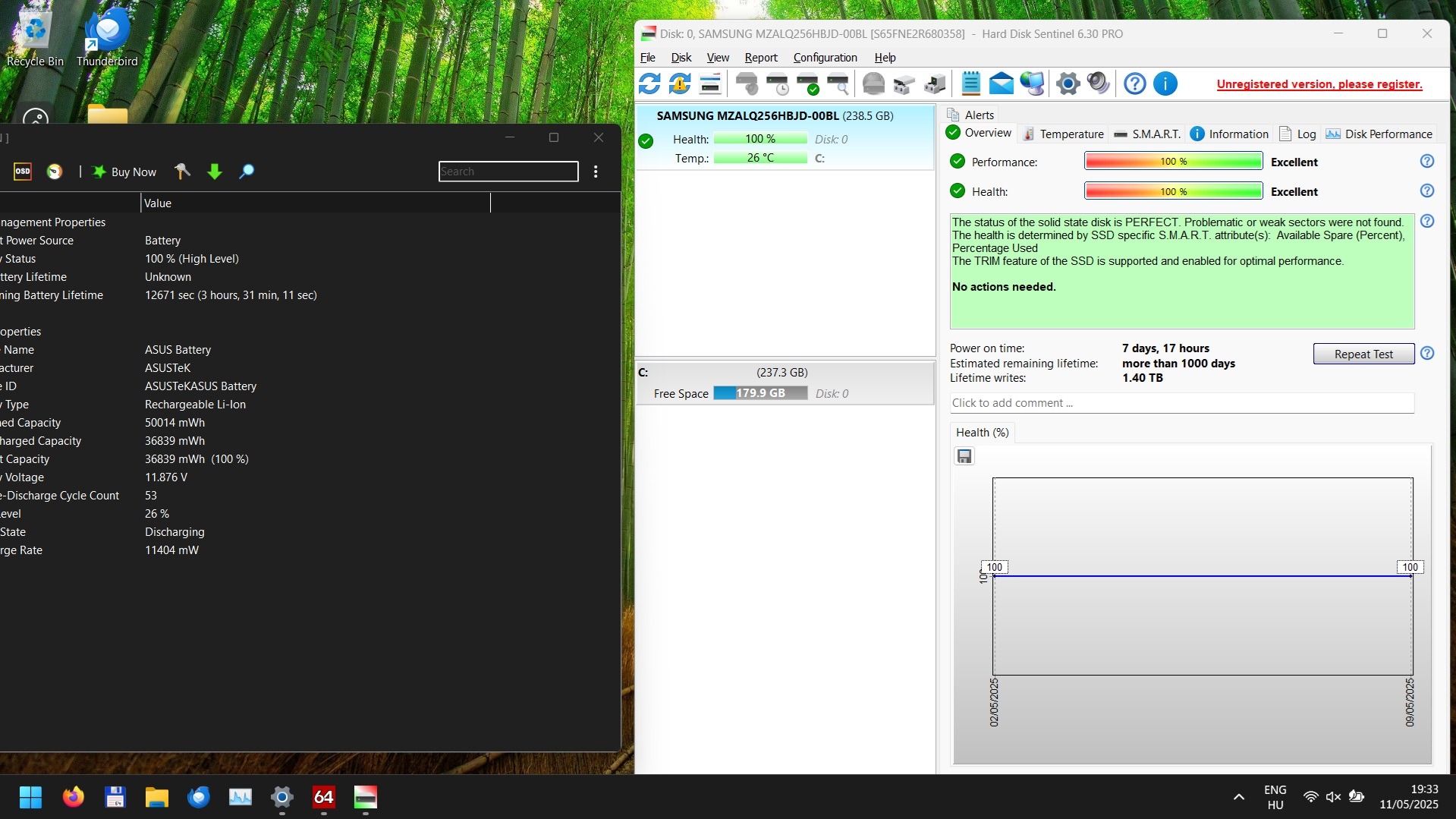Select the Overview tab
The image size is (1456, 819).
tap(979, 133)
